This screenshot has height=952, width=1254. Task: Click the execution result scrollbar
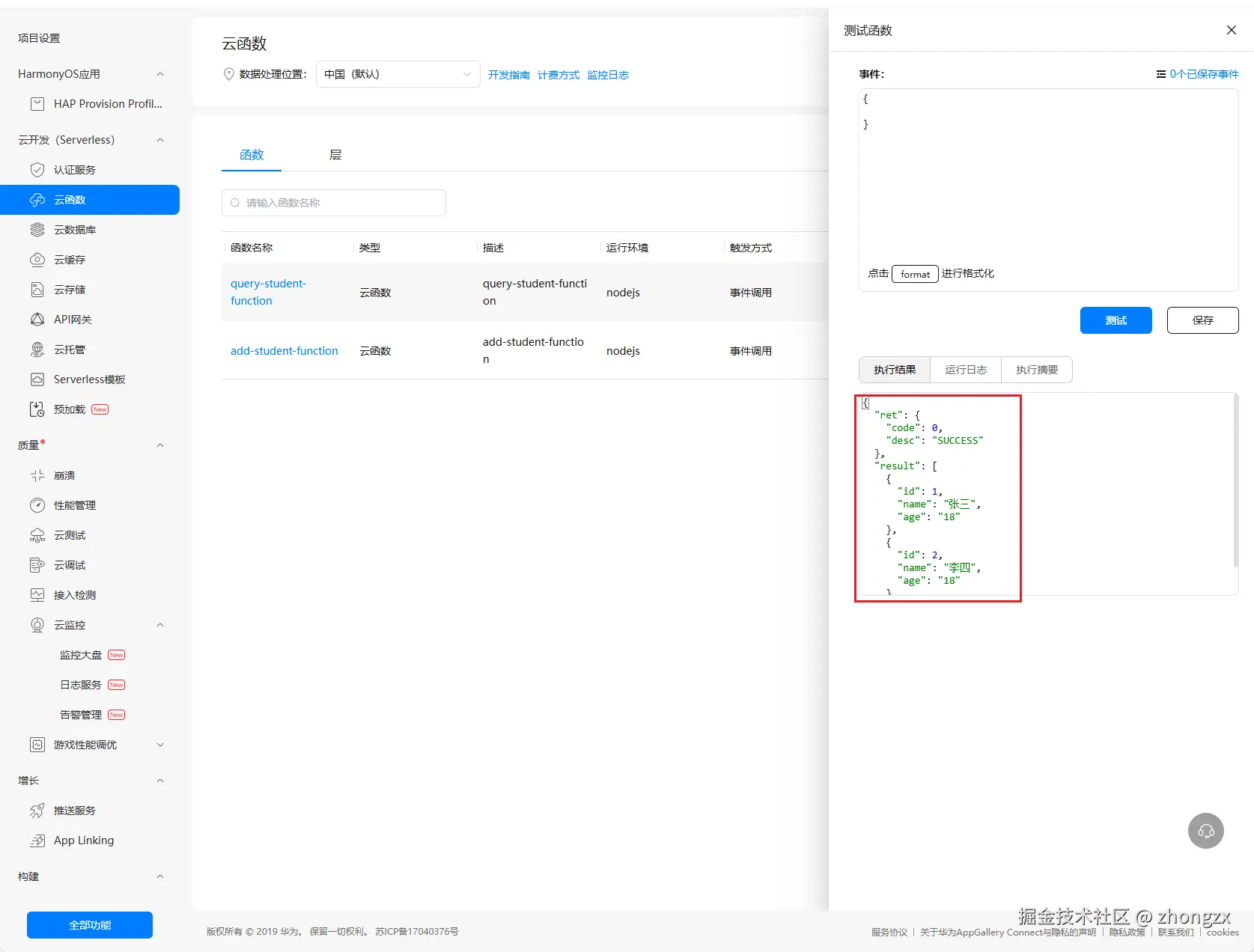[1235, 480]
